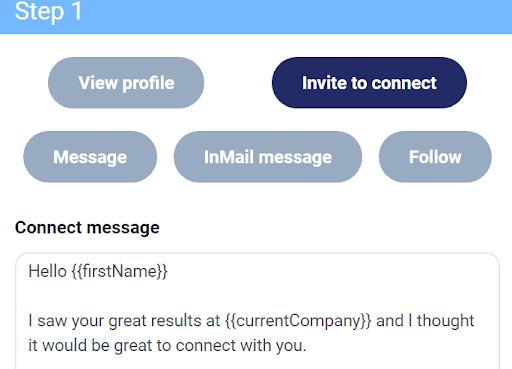Screen dimensions: 512x369
Task: Switch step action to Message
Action: 90,157
